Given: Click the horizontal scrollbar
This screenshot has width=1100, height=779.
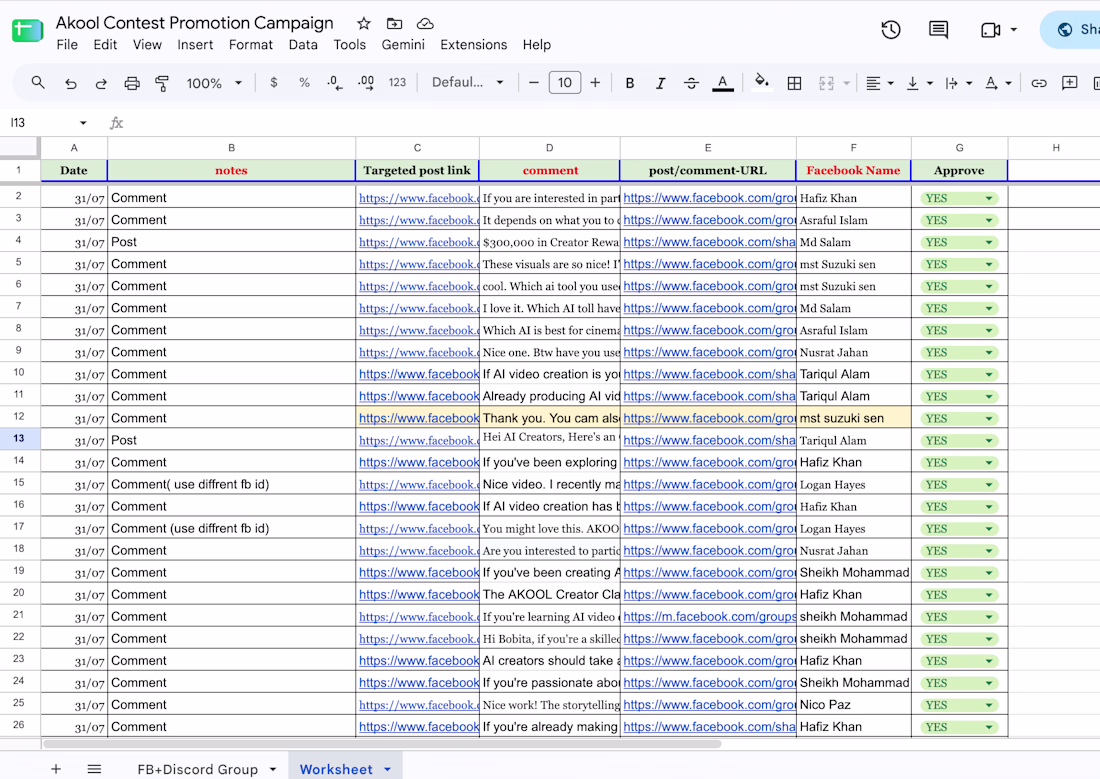Looking at the screenshot, I should (382, 744).
